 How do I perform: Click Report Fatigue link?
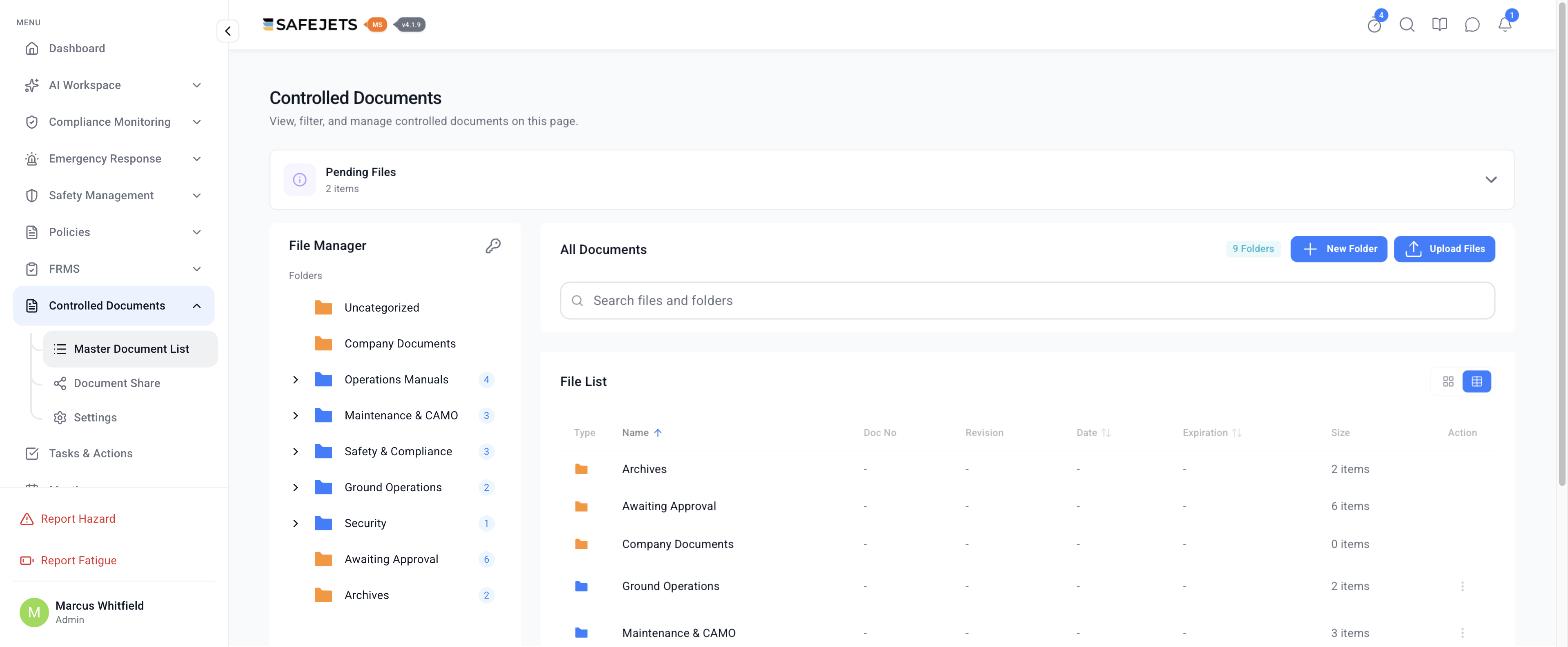[68, 561]
